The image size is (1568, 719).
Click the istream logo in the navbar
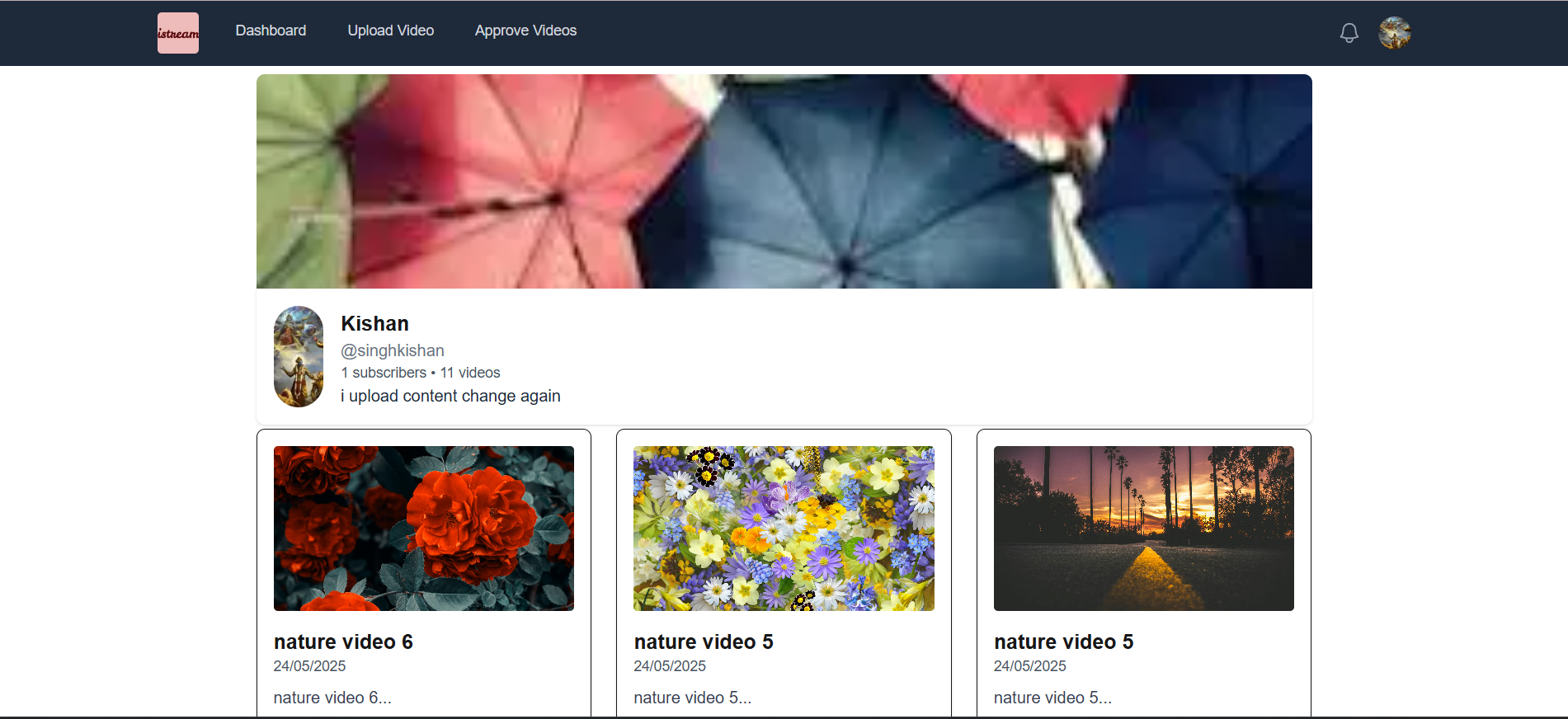coord(178,33)
